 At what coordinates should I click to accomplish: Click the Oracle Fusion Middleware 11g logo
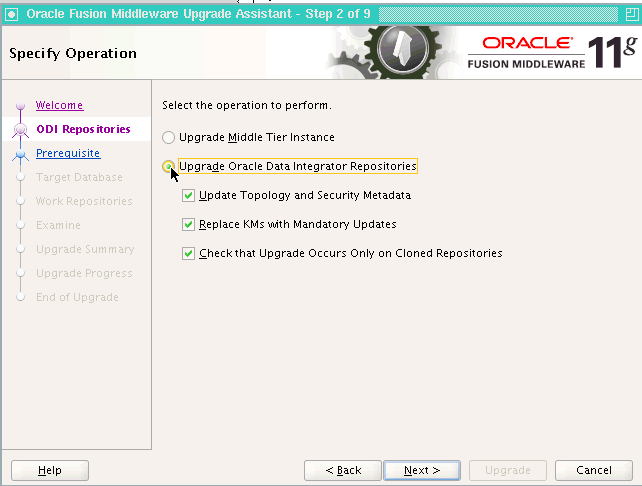[552, 52]
